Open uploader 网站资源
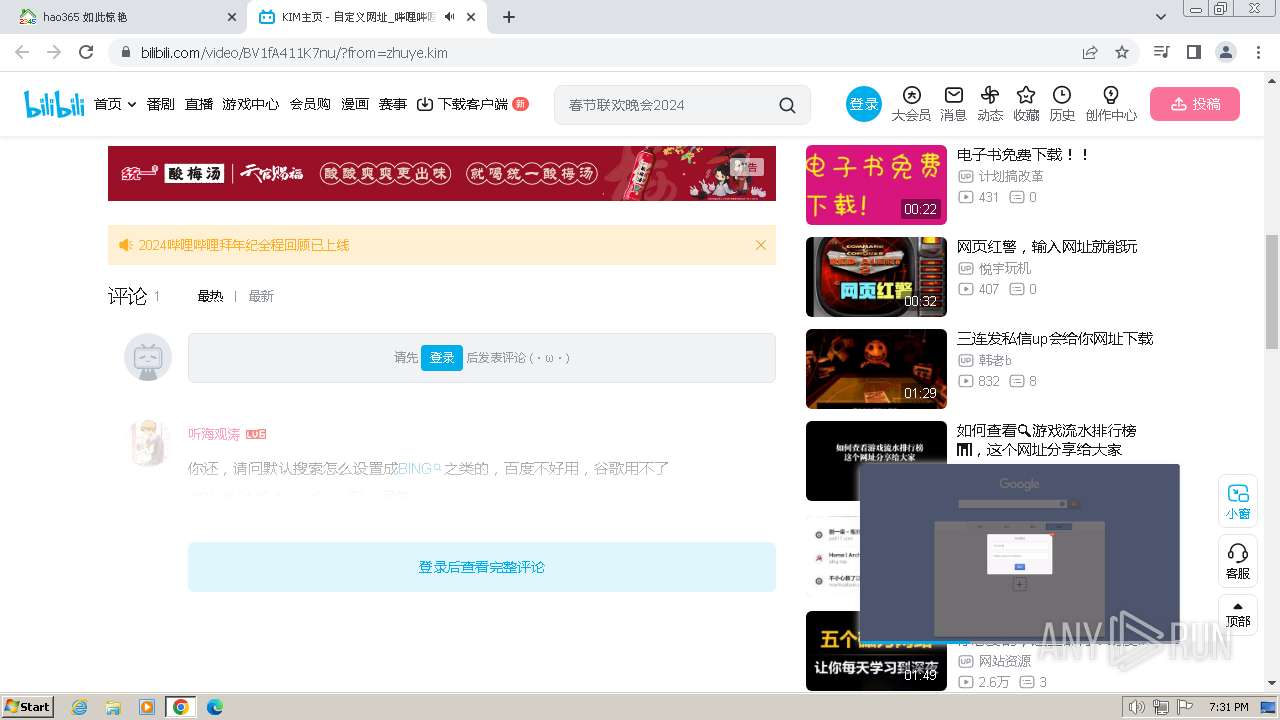The width and height of the screenshot is (1280, 720). point(1005,661)
